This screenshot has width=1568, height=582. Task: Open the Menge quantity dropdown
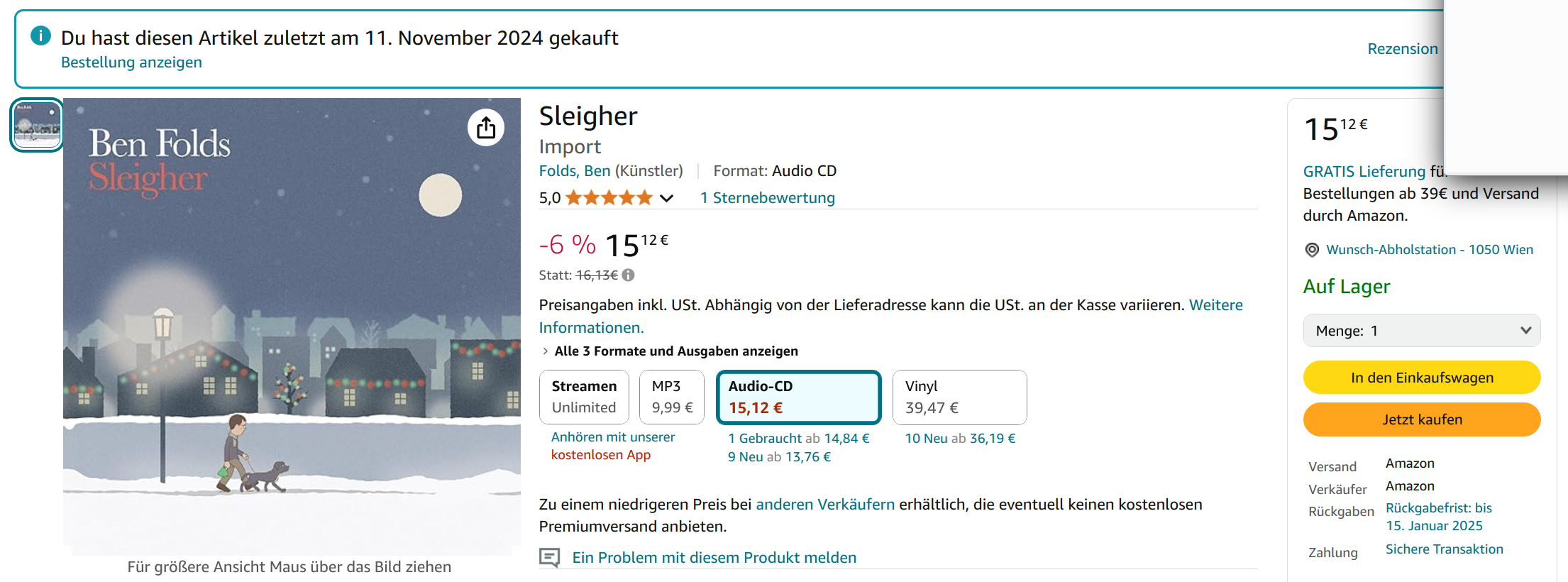[x=1421, y=331]
